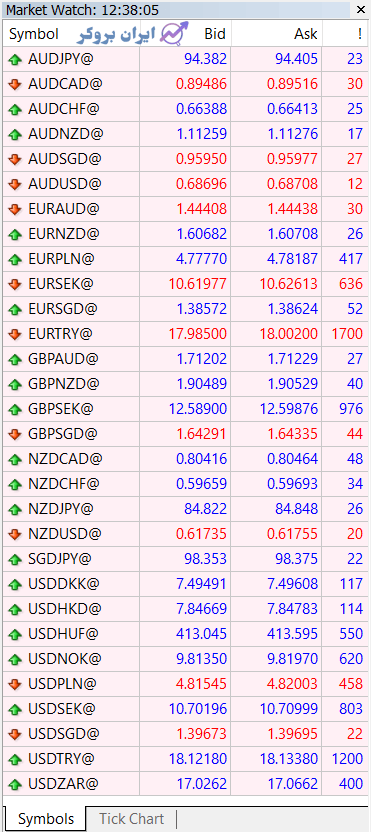The width and height of the screenshot is (371, 832).
Task: Click the green up arrow beside AUDJPY@
Action: [14, 59]
